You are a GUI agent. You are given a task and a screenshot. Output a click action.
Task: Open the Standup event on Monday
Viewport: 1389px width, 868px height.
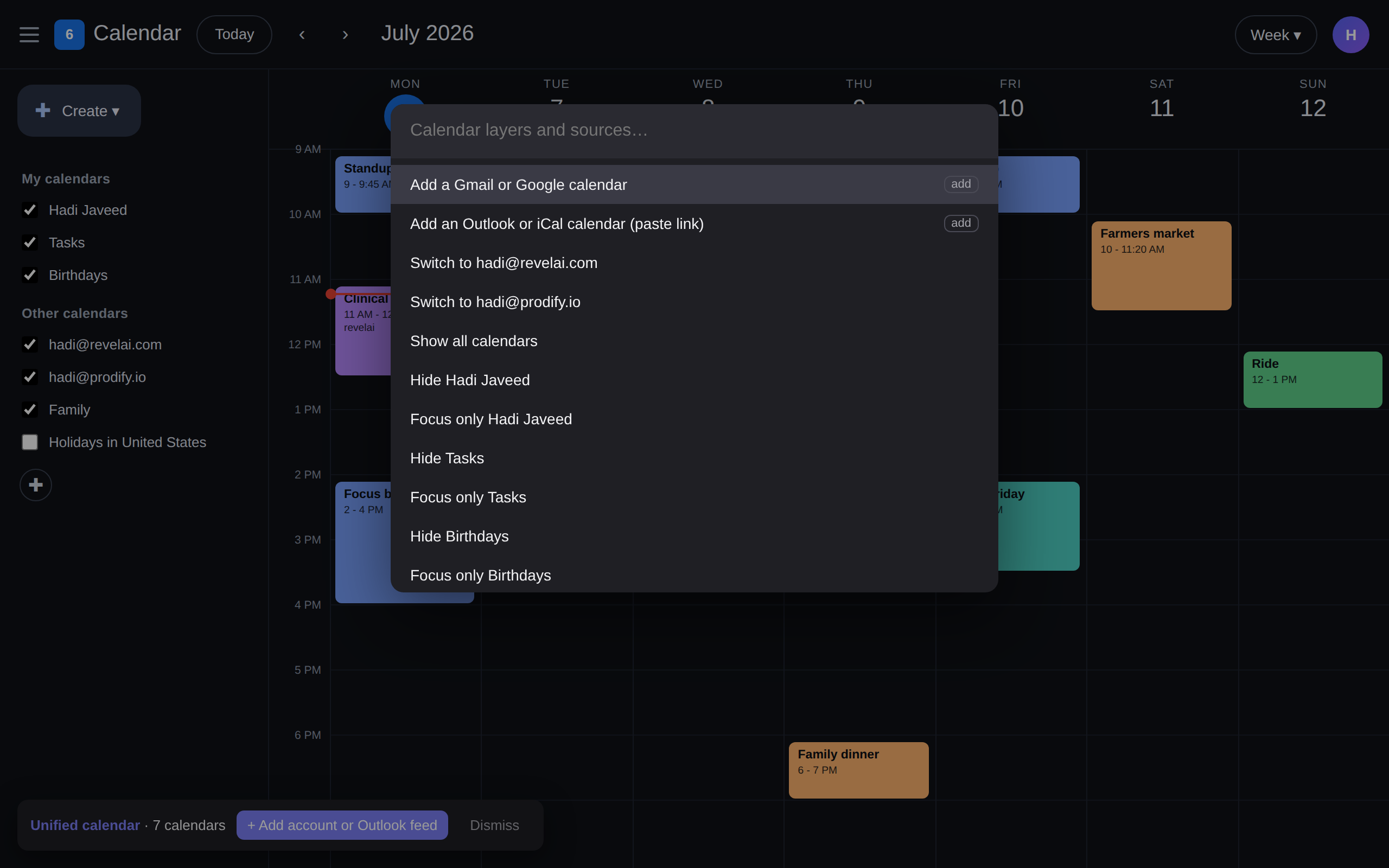pyautogui.click(x=363, y=184)
